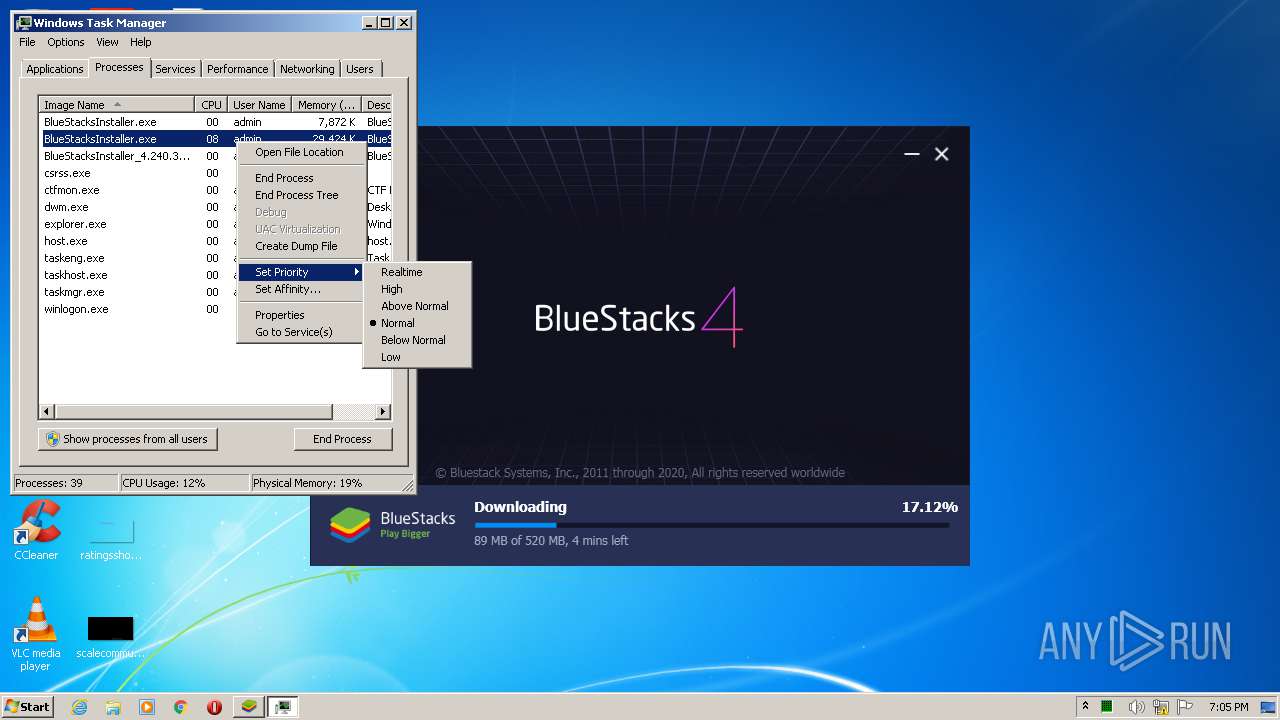Sort processes by User Name column

259,105
